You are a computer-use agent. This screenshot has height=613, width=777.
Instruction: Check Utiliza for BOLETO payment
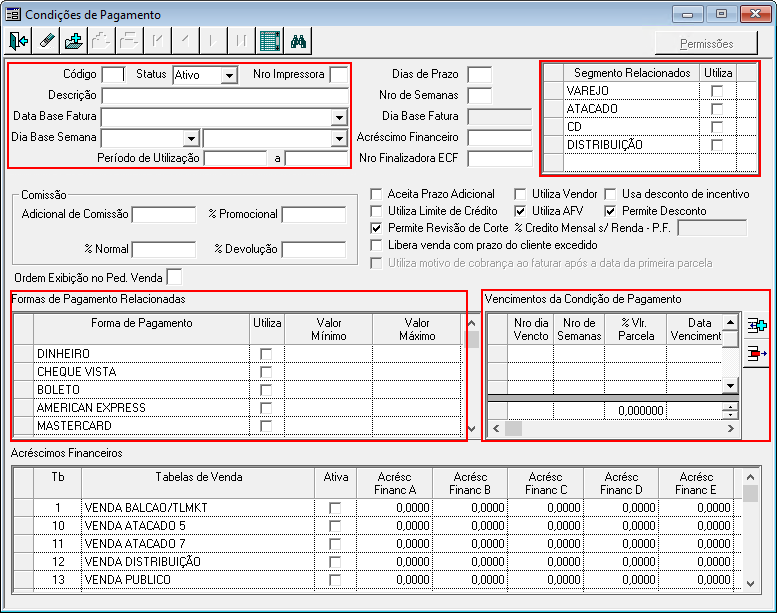pyautogui.click(x=266, y=390)
